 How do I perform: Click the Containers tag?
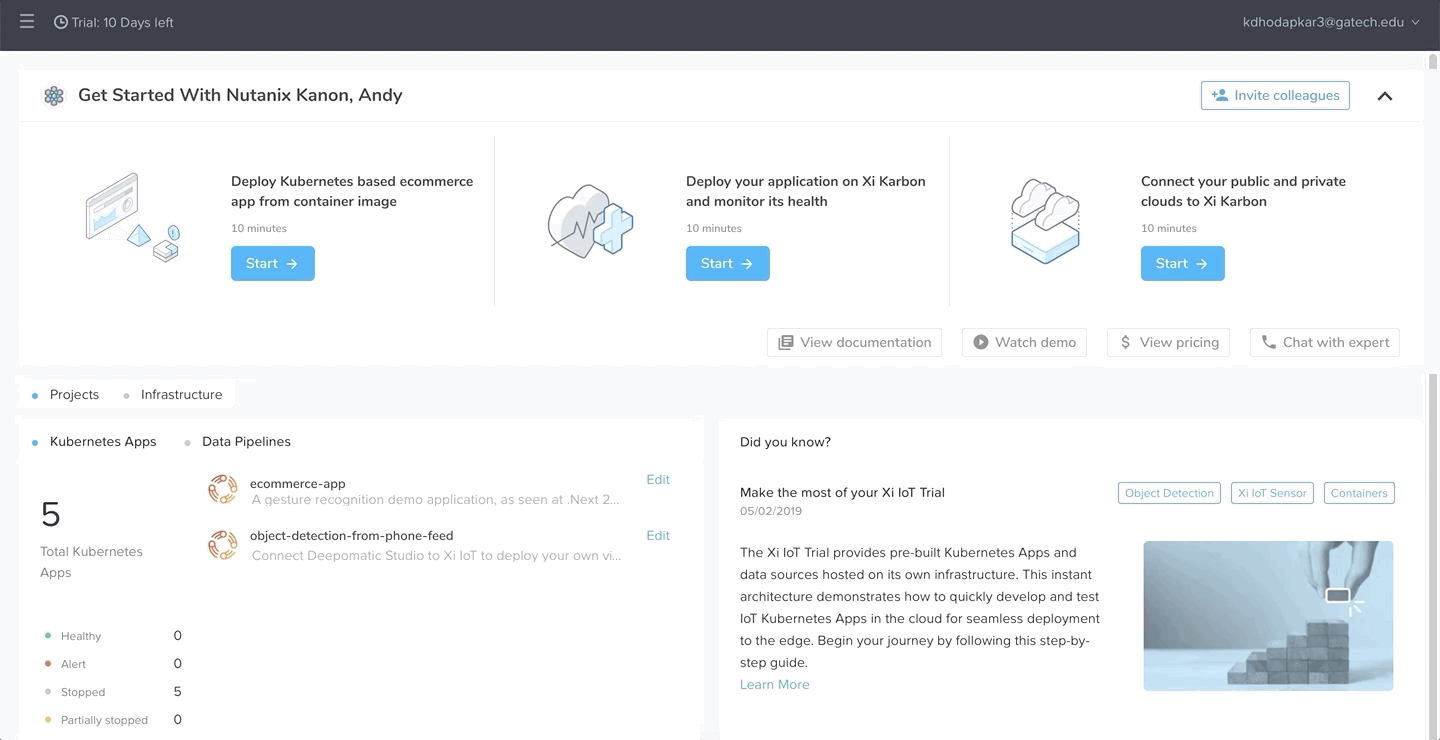pyautogui.click(x=1359, y=493)
